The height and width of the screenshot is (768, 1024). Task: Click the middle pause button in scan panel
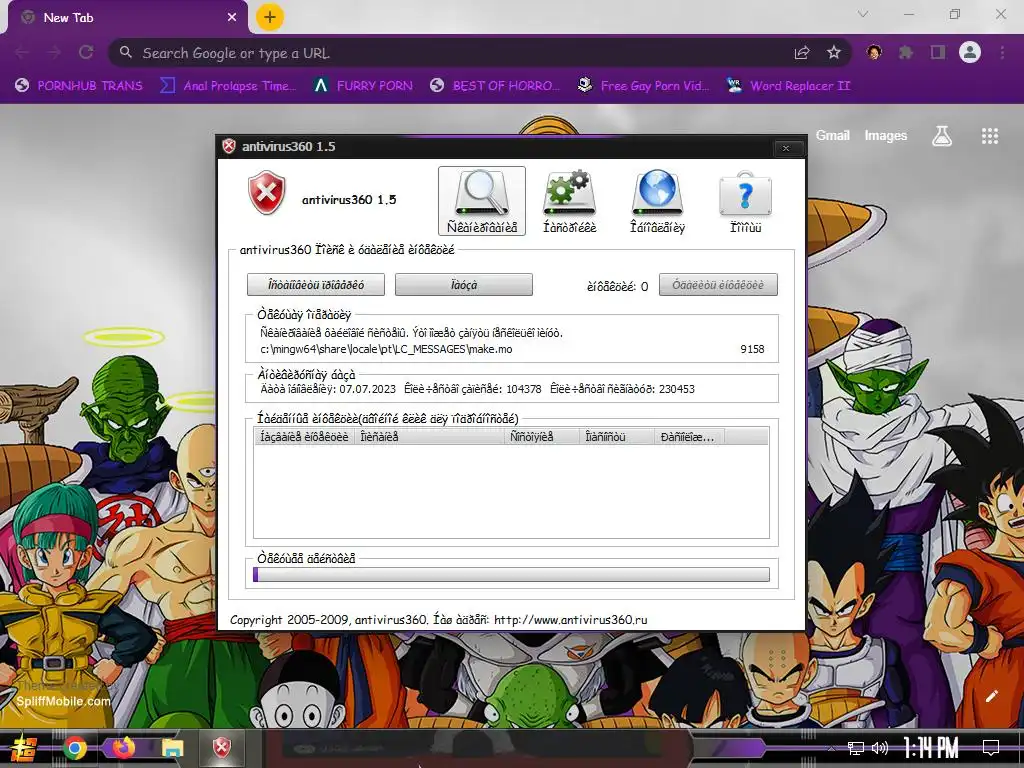coord(464,285)
